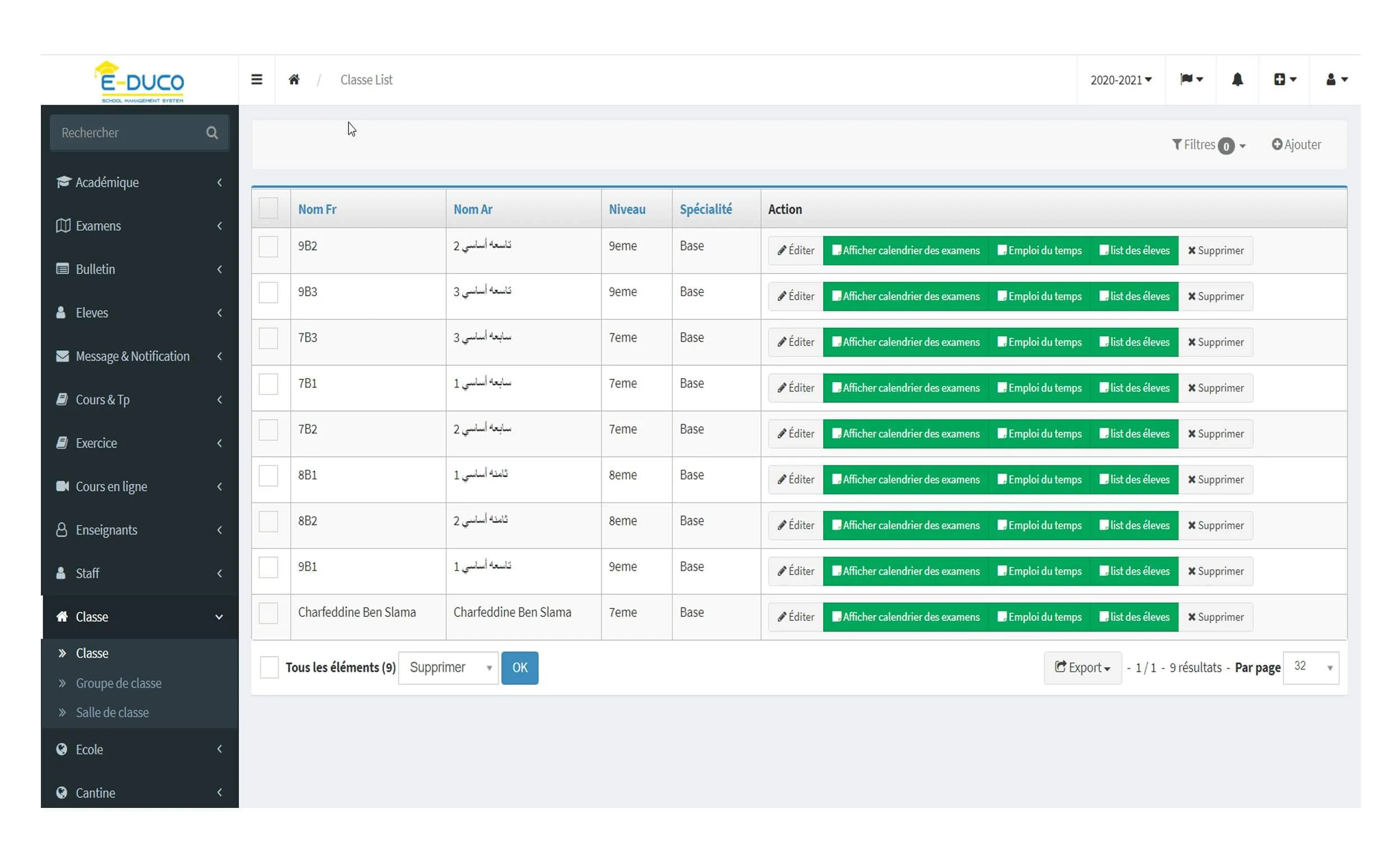Click Ajouter to add a class
Image resolution: width=1400 pixels, height=855 pixels.
pyautogui.click(x=1296, y=145)
